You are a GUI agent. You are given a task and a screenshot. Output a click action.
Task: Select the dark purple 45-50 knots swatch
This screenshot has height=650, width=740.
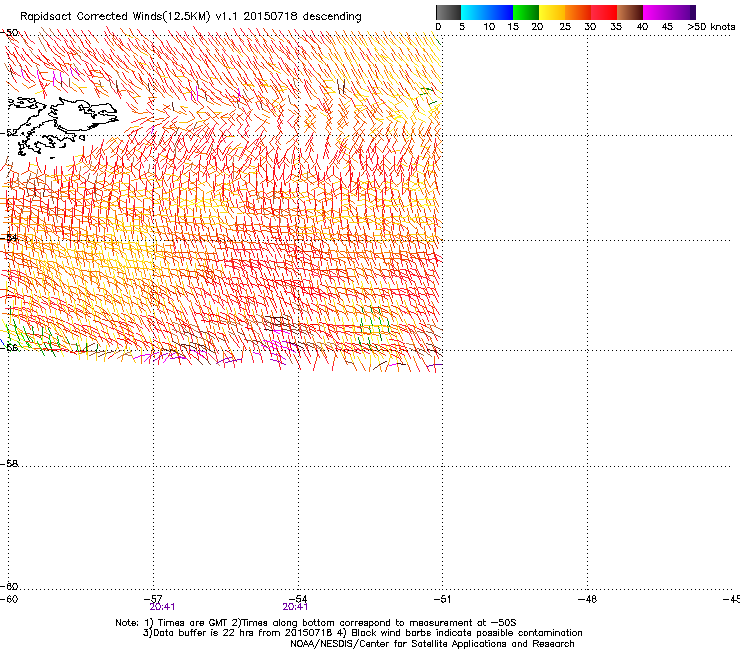pyautogui.click(x=682, y=12)
